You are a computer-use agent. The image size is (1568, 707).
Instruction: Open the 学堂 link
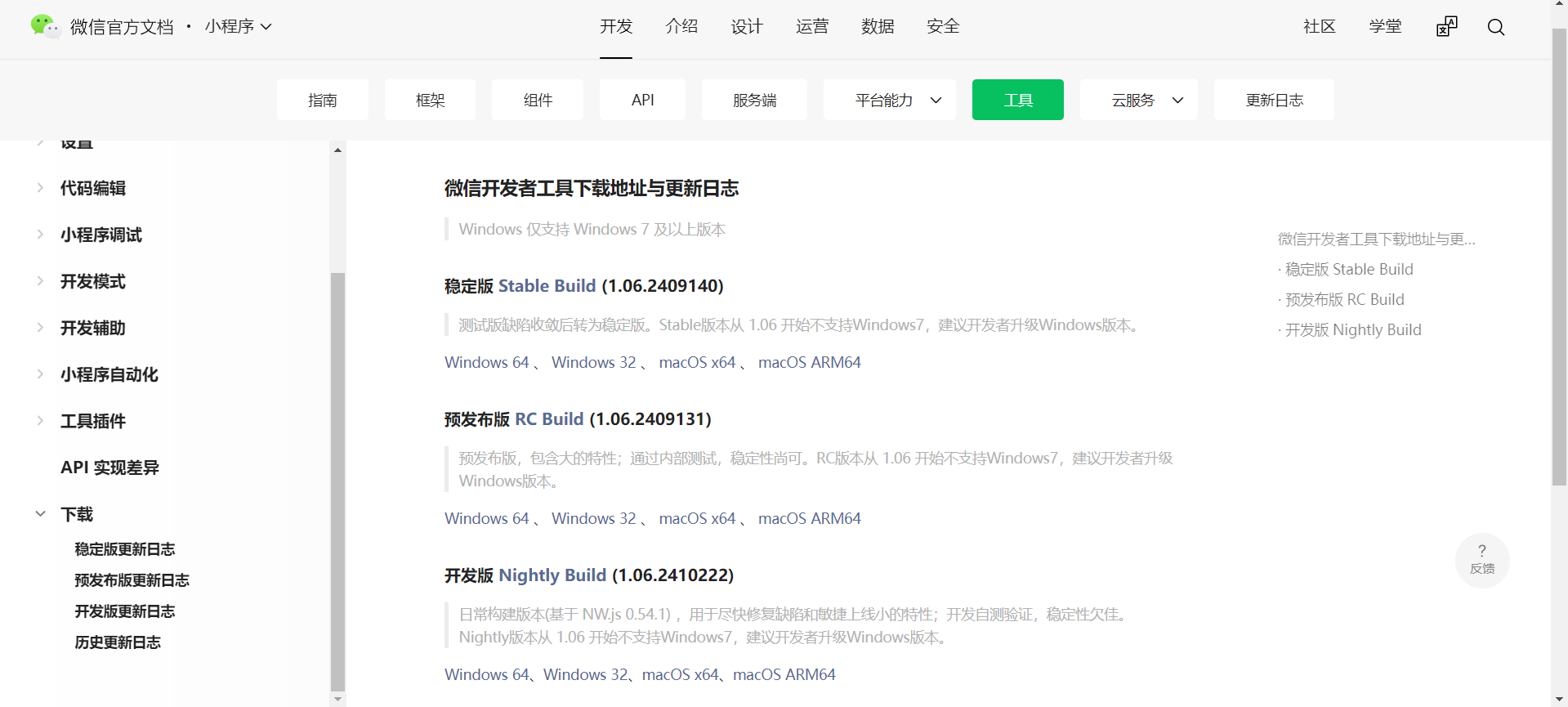[x=1385, y=27]
